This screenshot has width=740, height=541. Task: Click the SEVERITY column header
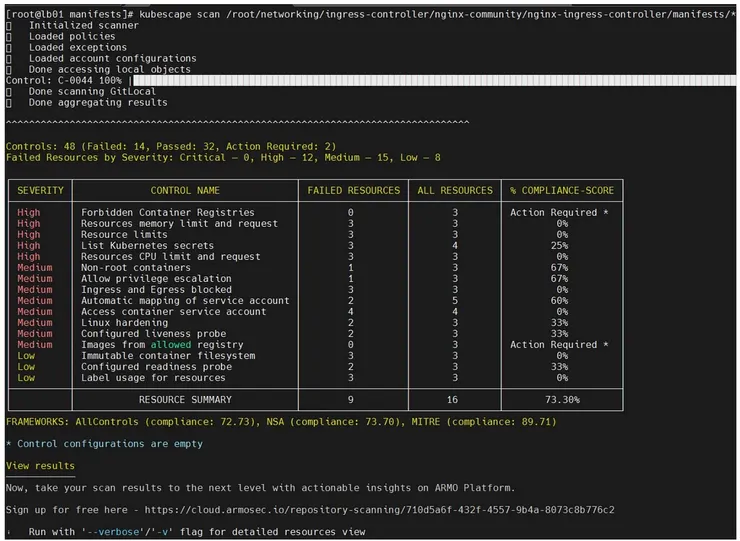click(40, 190)
